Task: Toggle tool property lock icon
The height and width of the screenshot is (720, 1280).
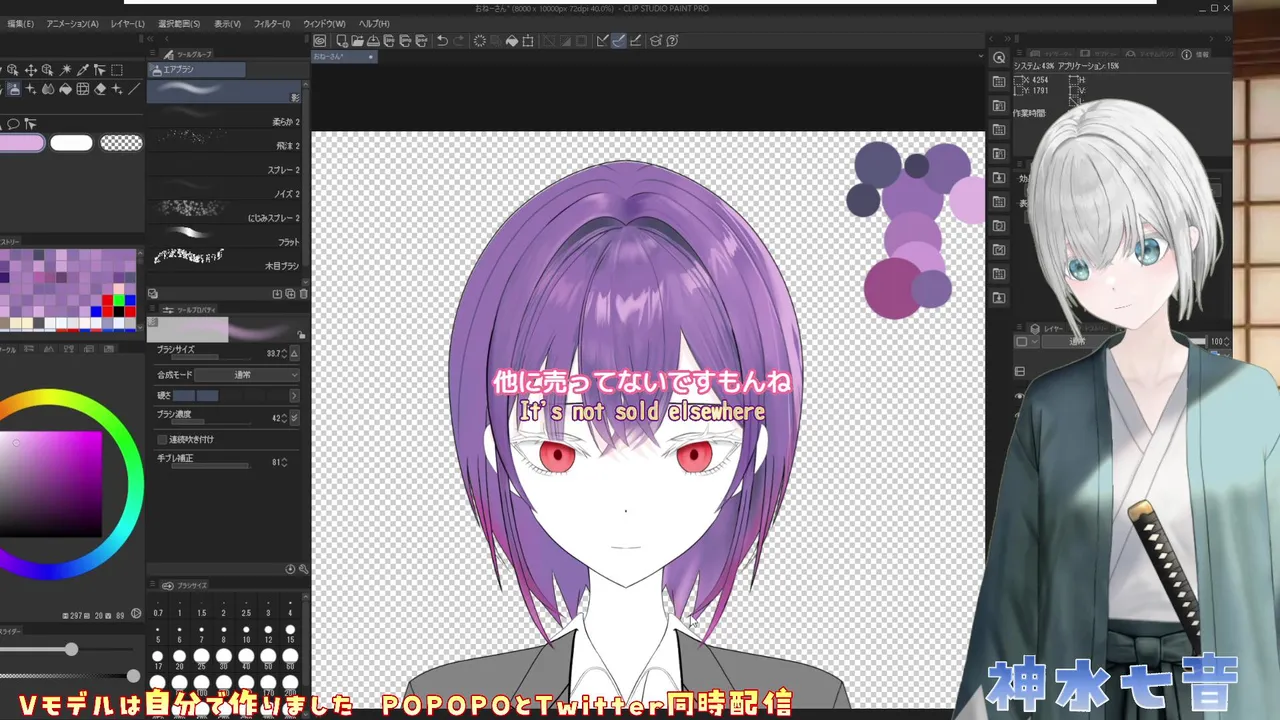Action: [301, 335]
